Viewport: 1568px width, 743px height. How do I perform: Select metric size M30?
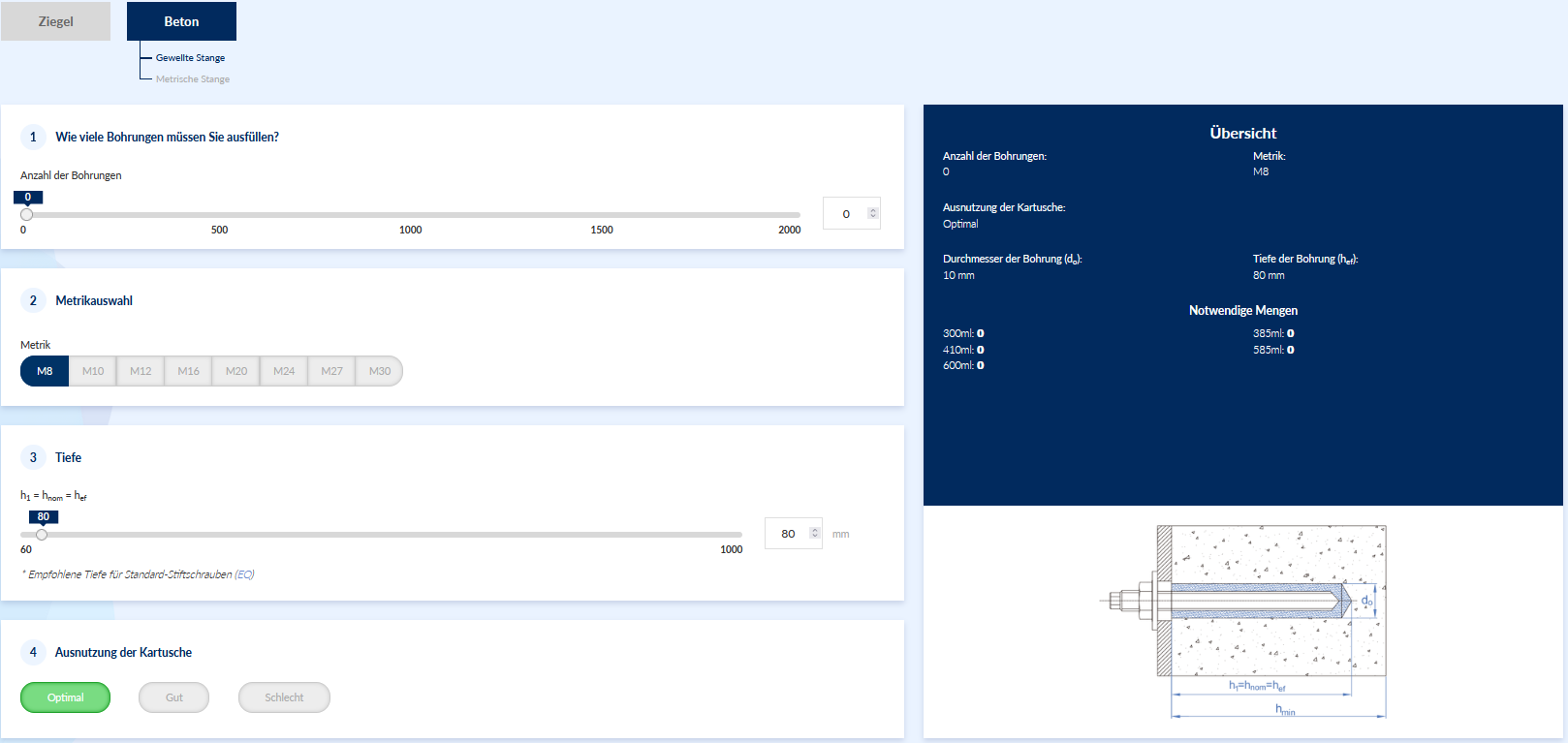(380, 371)
